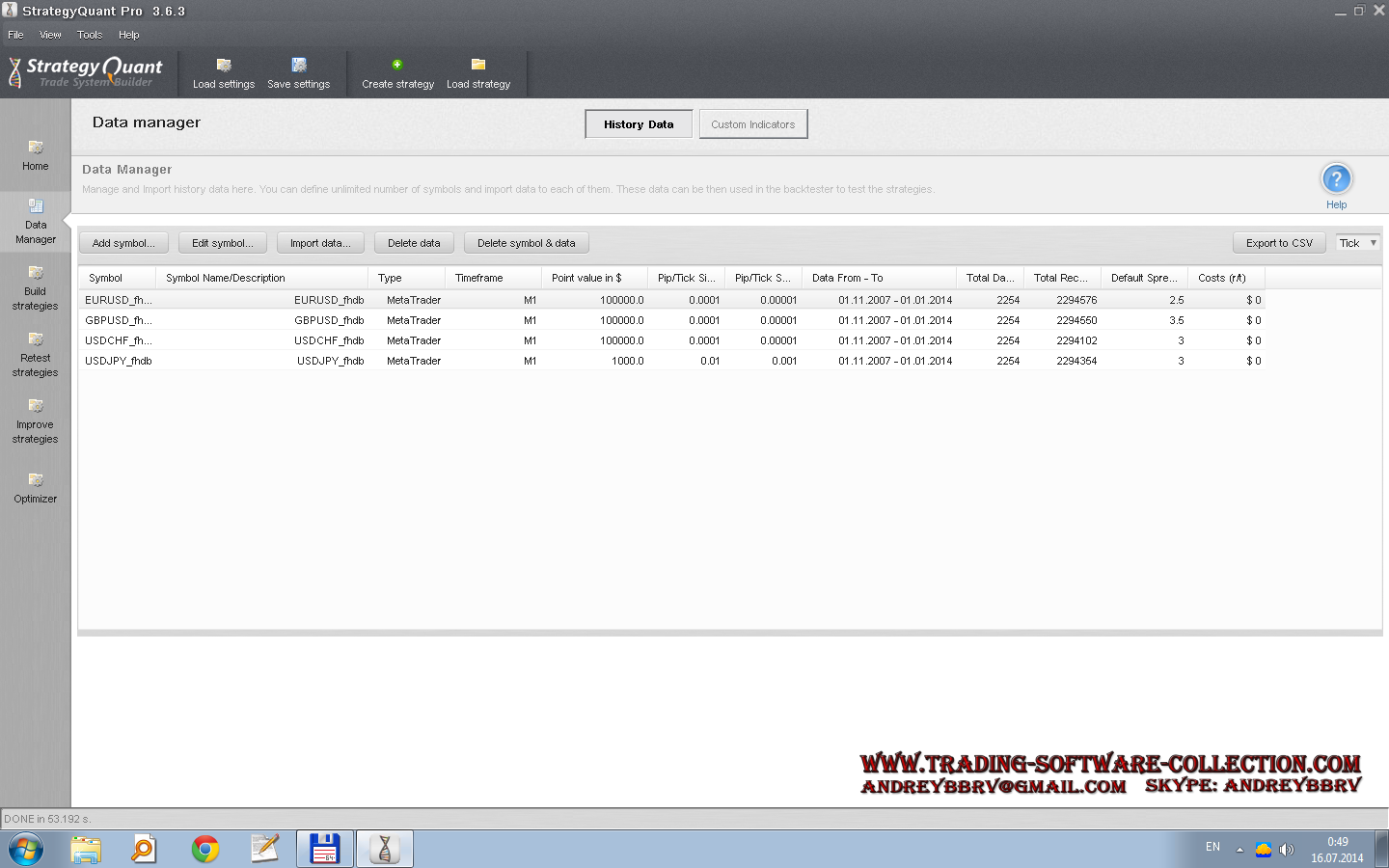1389x868 pixels.
Task: Open the Optimizer in sidebar
Action: pyautogui.click(x=36, y=487)
